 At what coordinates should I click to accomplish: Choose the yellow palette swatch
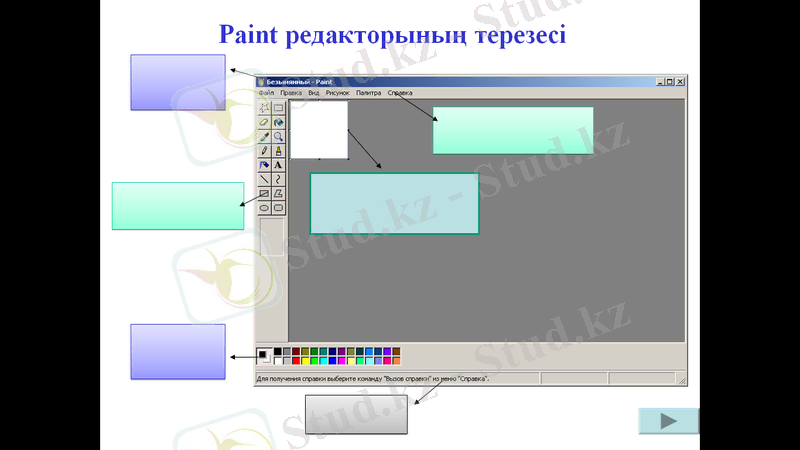point(306,360)
